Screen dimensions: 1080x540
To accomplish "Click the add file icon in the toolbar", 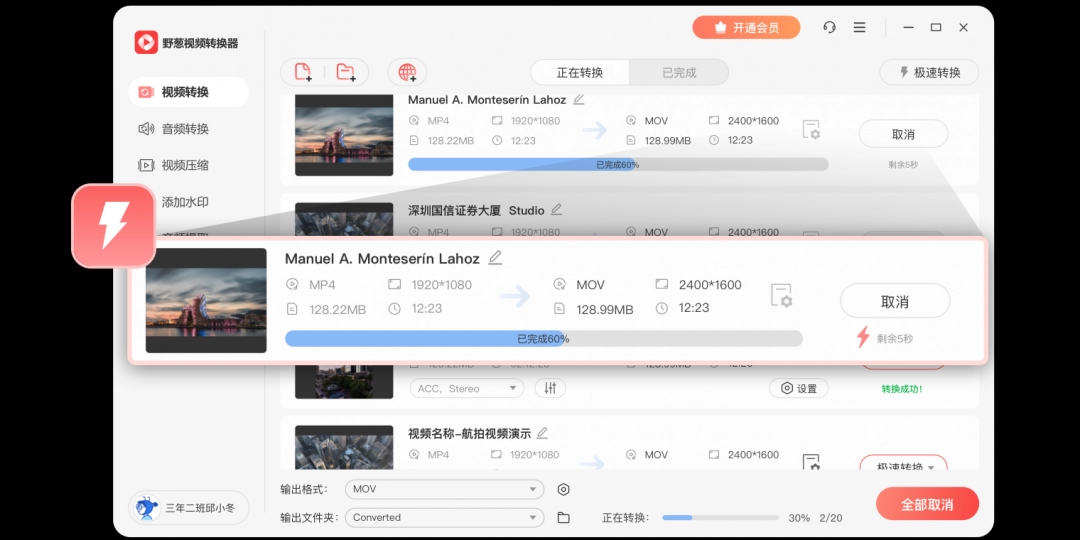I will [x=303, y=72].
